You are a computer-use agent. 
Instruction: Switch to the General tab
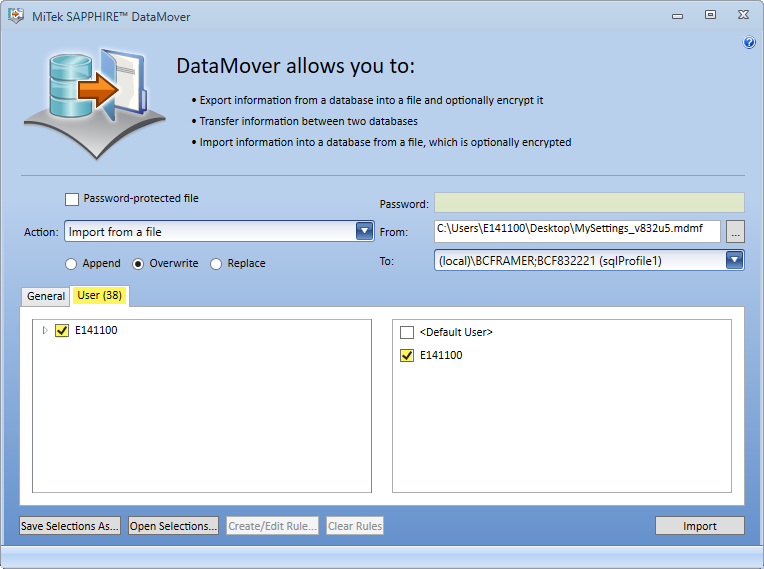[x=46, y=296]
